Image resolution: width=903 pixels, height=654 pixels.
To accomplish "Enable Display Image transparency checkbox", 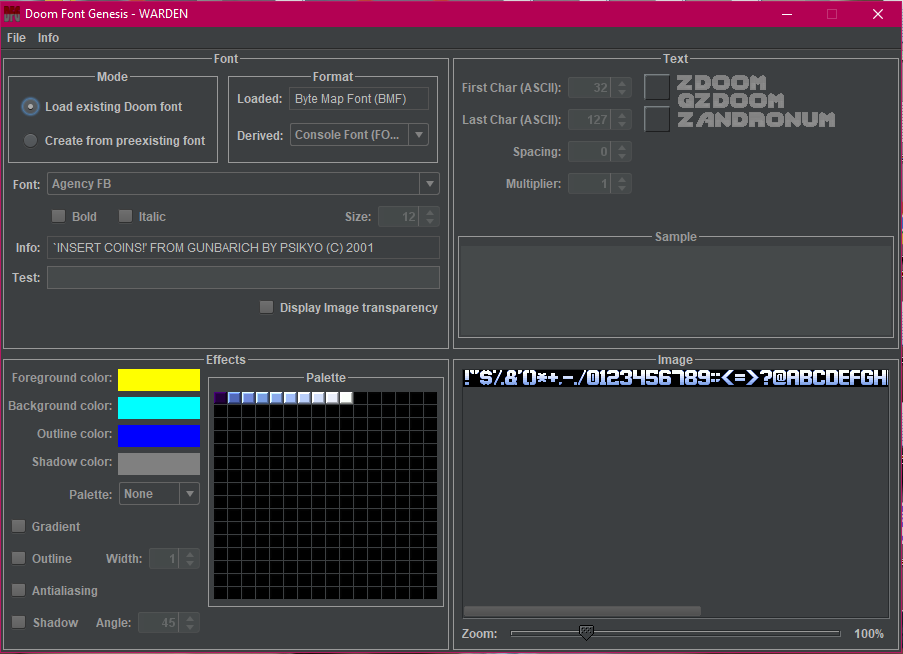I will (x=266, y=307).
